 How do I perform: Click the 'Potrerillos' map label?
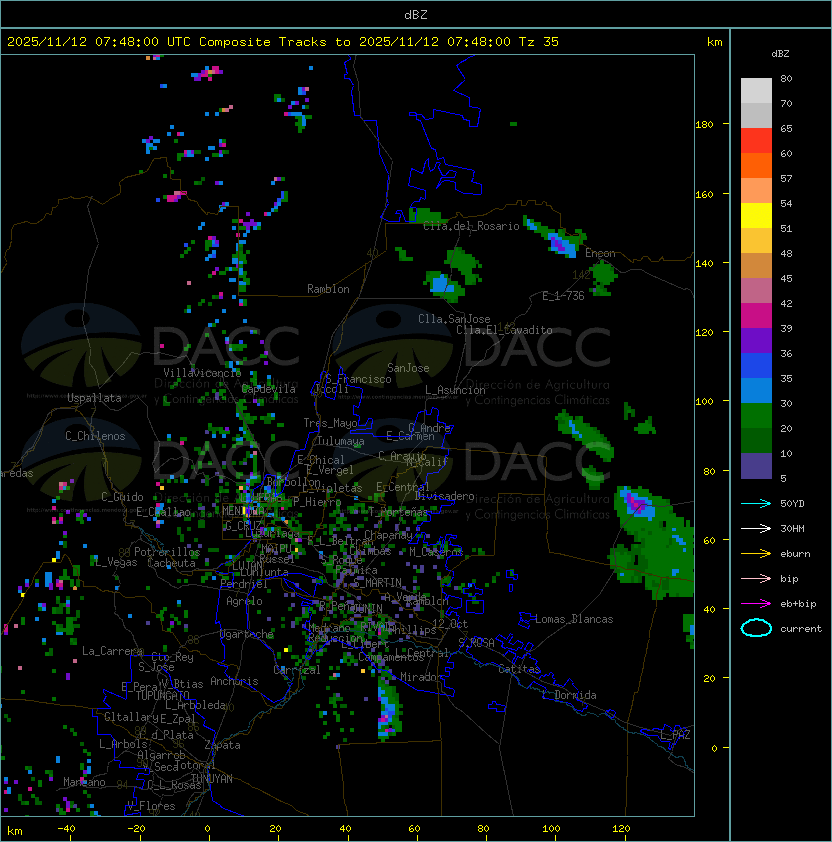point(167,552)
